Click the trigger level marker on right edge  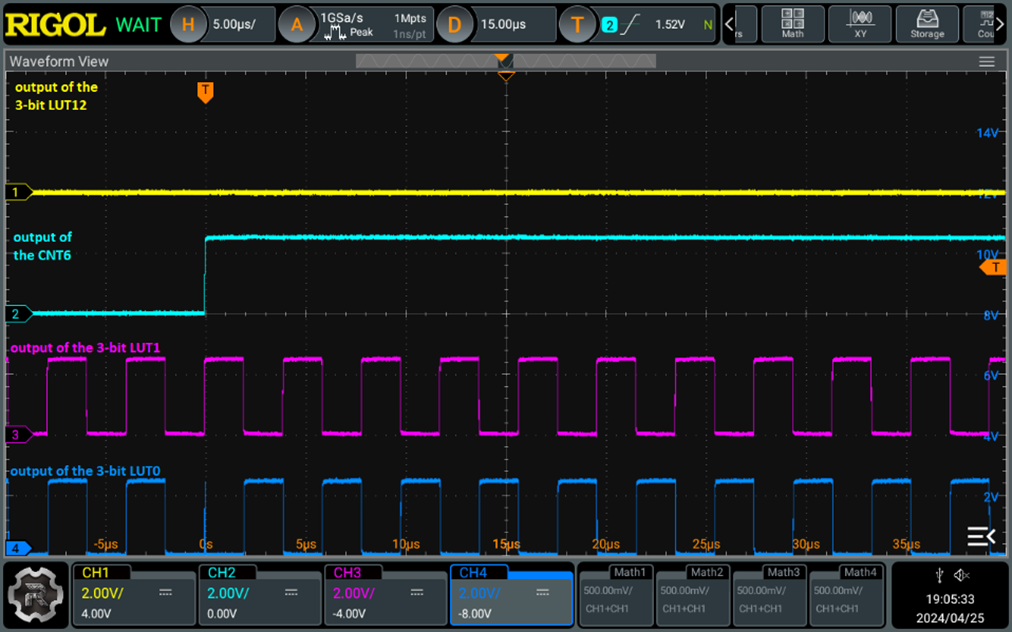(993, 267)
